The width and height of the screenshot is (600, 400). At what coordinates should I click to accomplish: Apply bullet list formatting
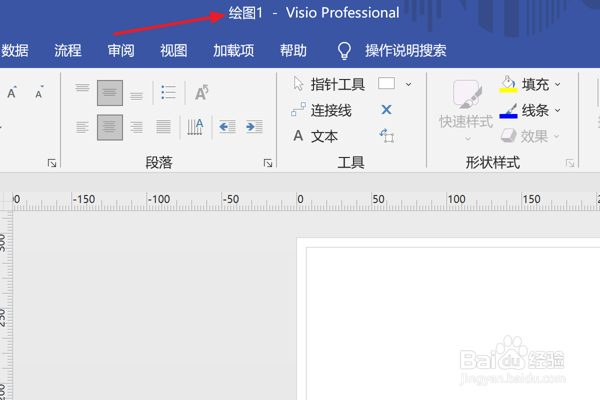point(168,92)
